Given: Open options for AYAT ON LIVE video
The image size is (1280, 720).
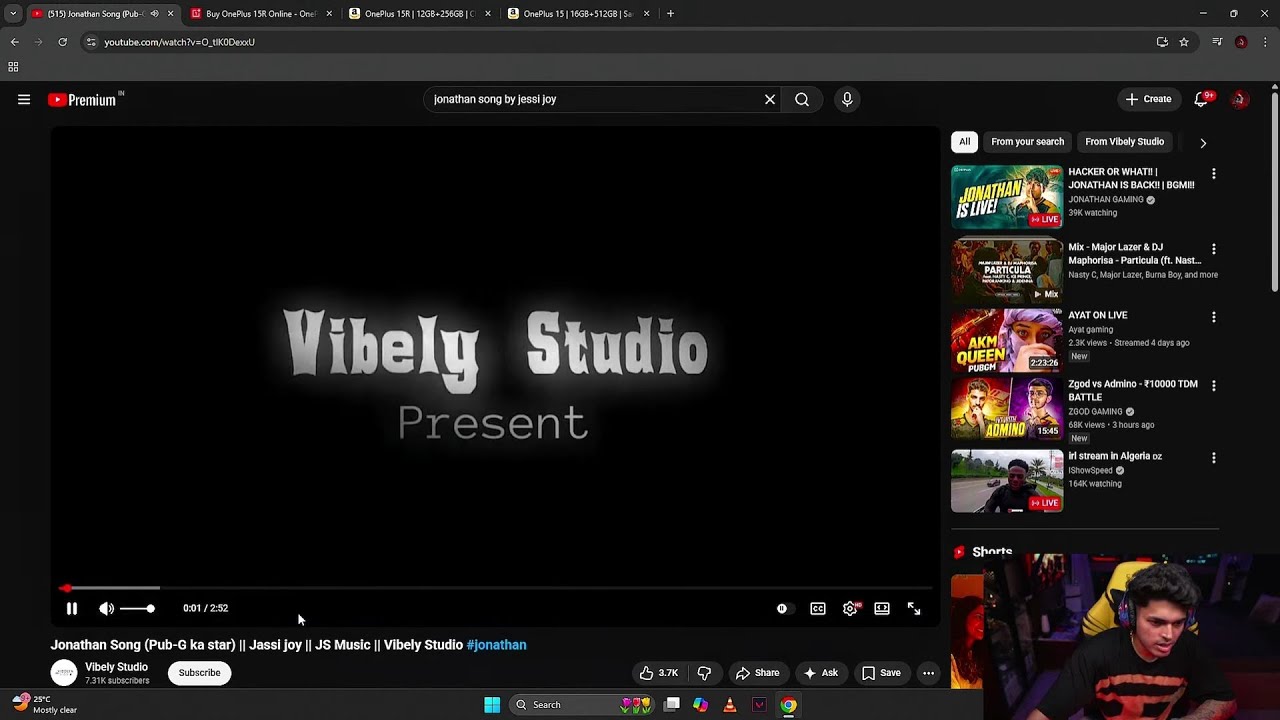Looking at the screenshot, I should click(1214, 317).
